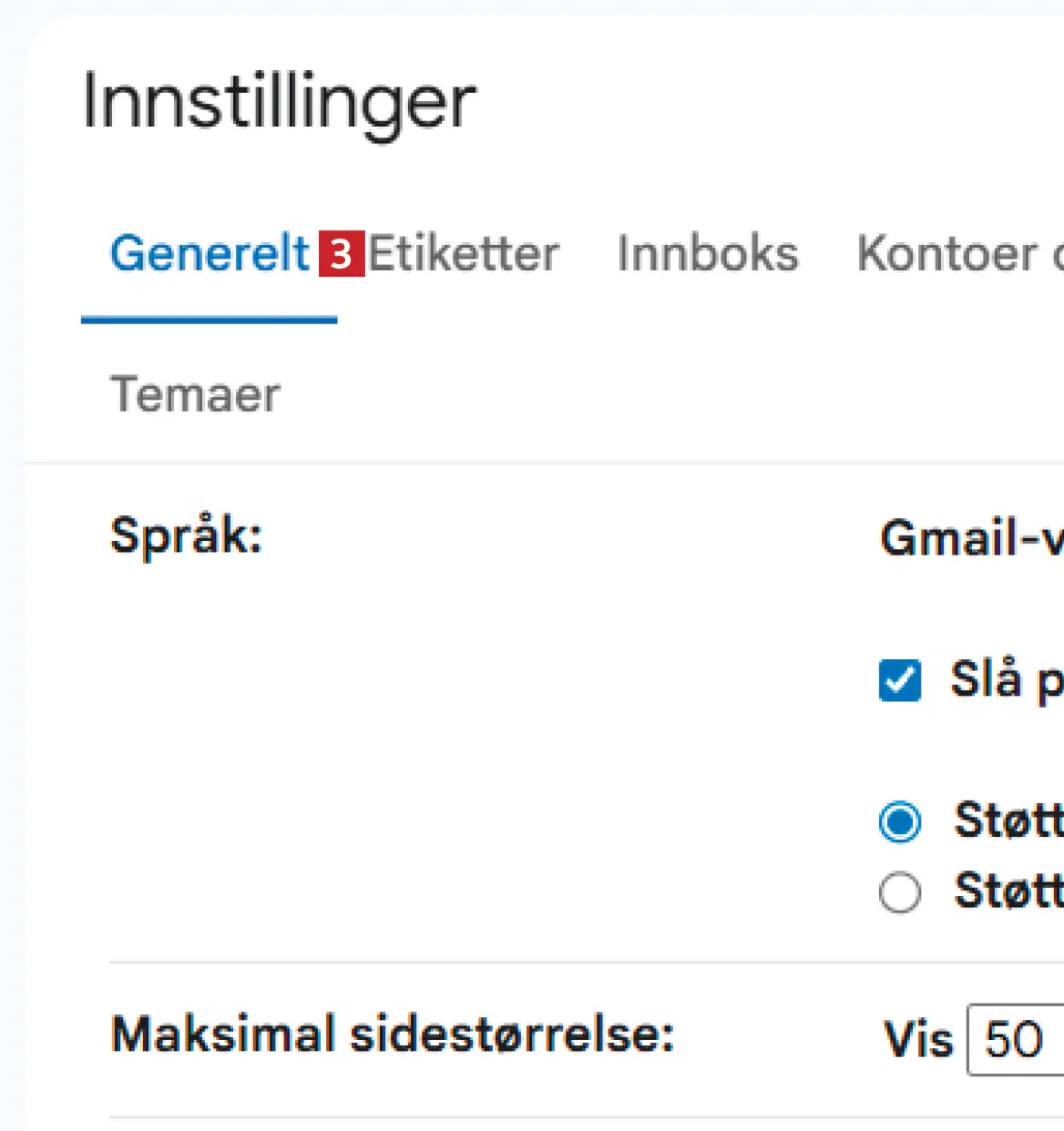Image resolution: width=1064 pixels, height=1131 pixels.
Task: Click the Språk setting label
Action: click(x=186, y=535)
